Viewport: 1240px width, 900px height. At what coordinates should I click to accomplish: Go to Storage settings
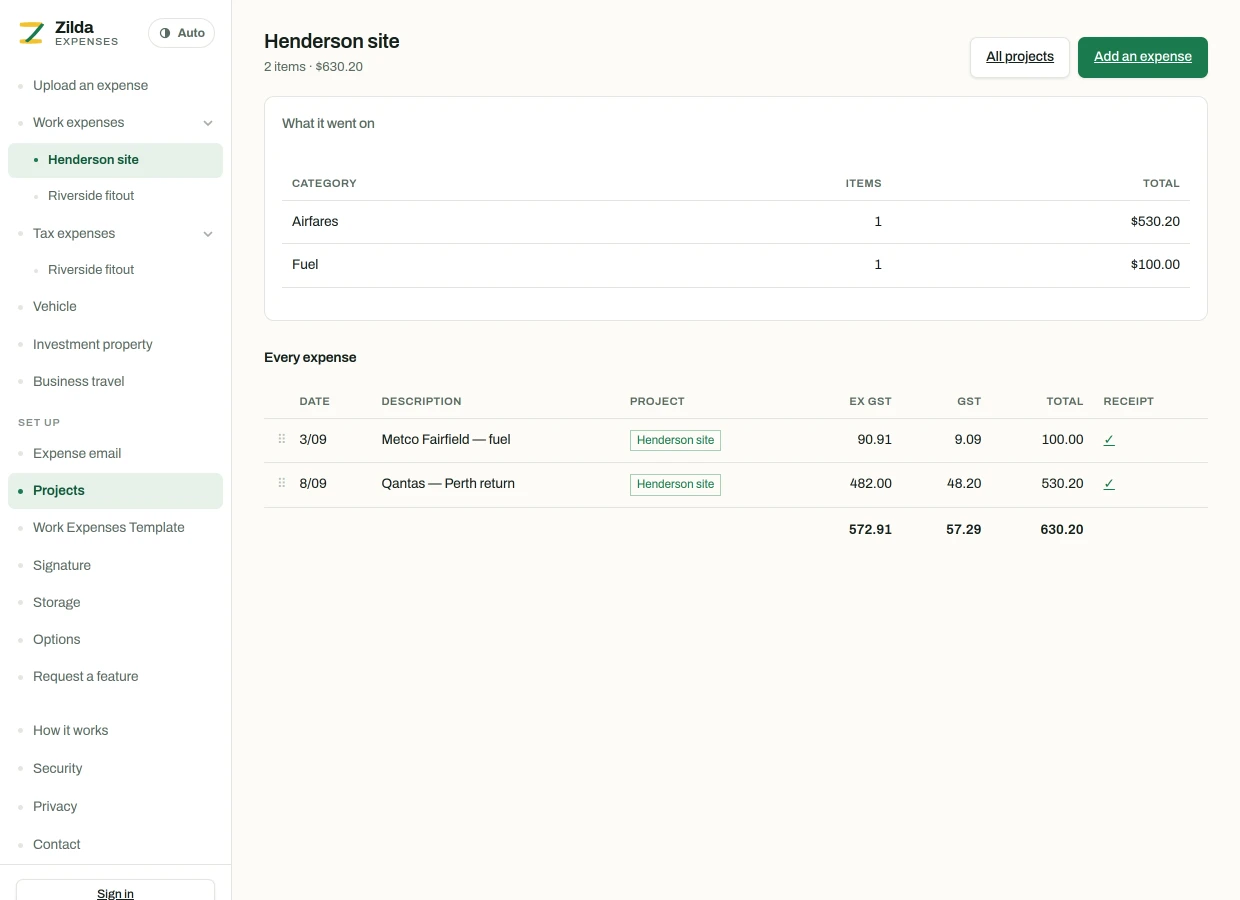57,602
